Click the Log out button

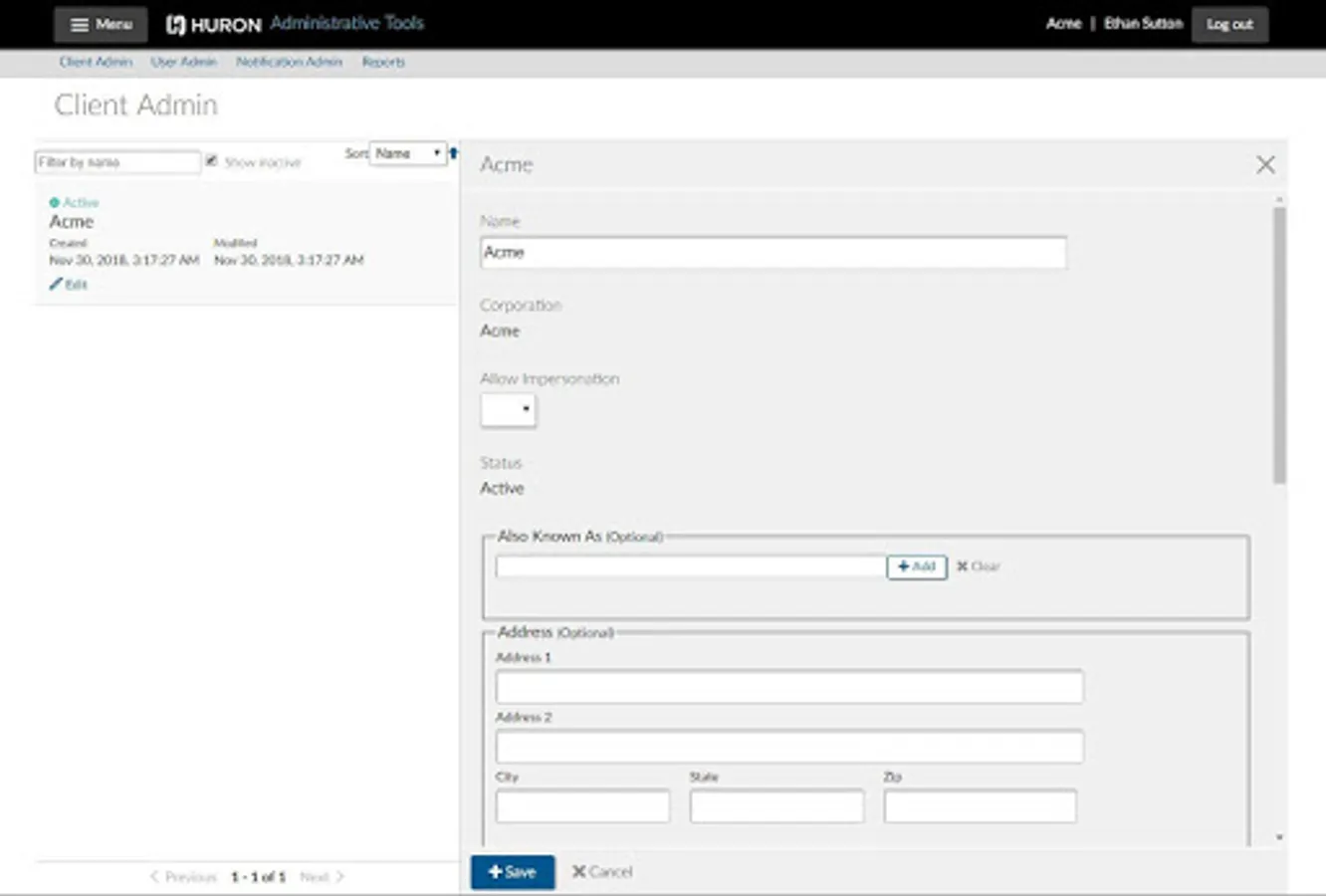click(1229, 24)
